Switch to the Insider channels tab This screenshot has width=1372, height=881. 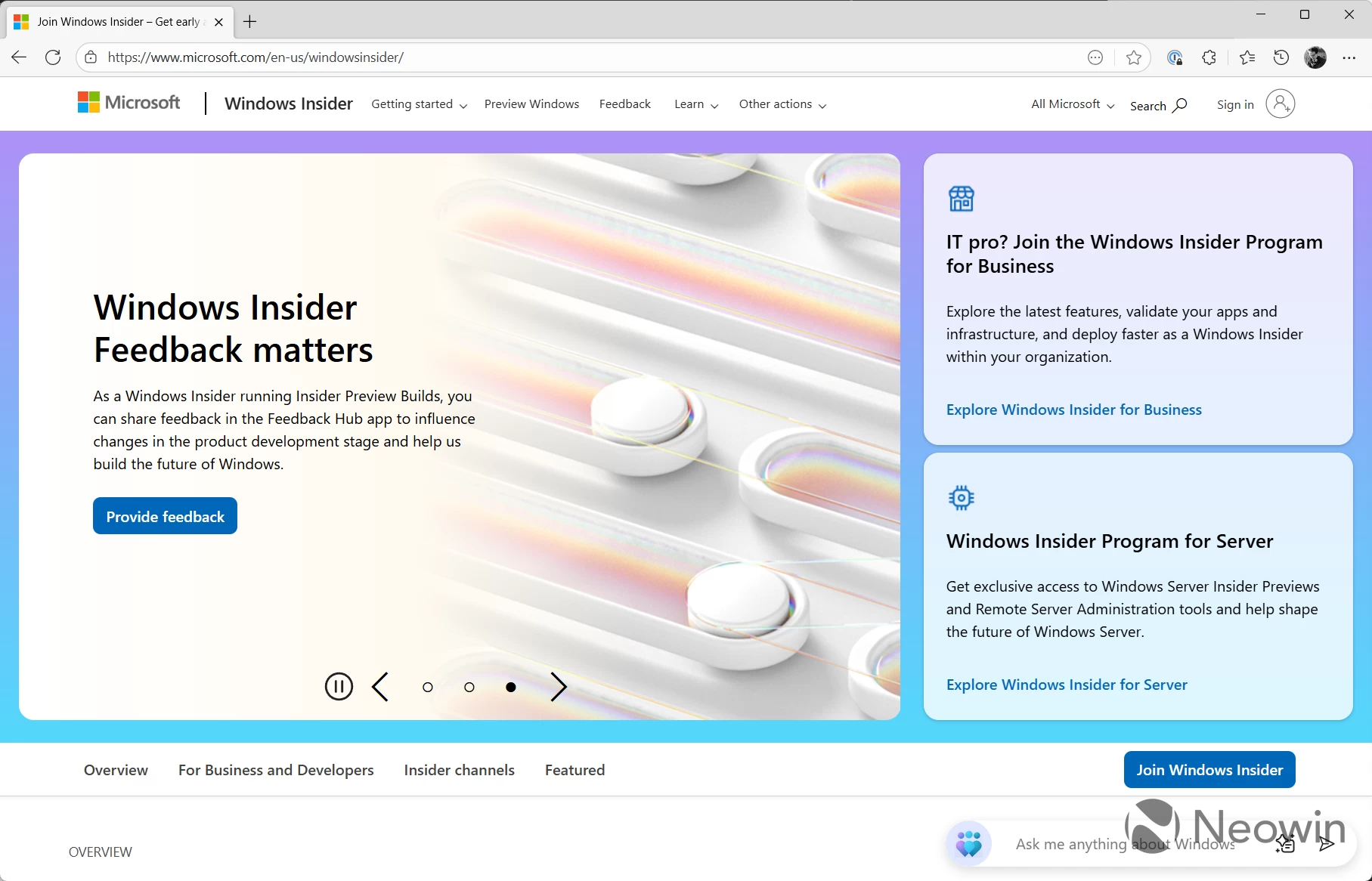(x=458, y=769)
